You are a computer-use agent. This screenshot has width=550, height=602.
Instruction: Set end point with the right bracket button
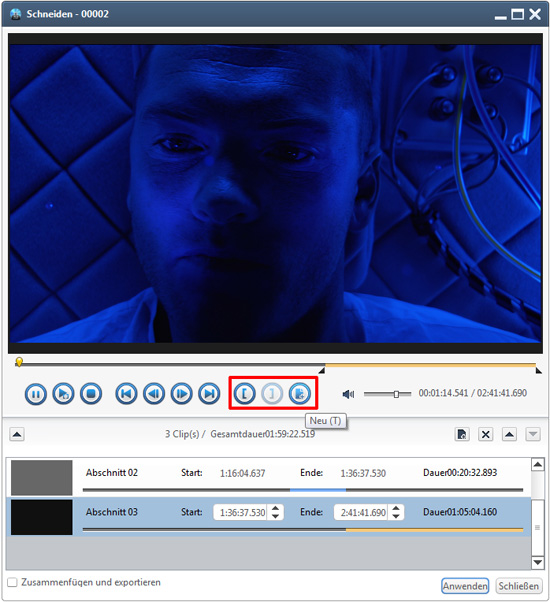(272, 394)
